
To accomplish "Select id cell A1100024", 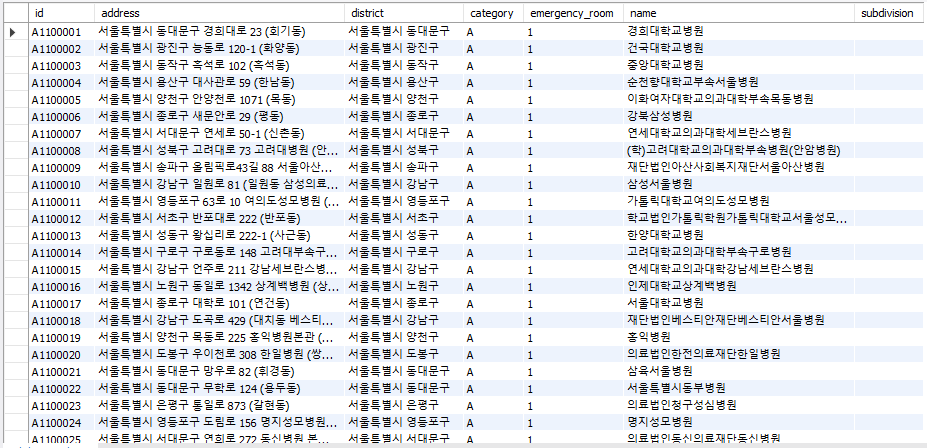I will [x=60, y=423].
